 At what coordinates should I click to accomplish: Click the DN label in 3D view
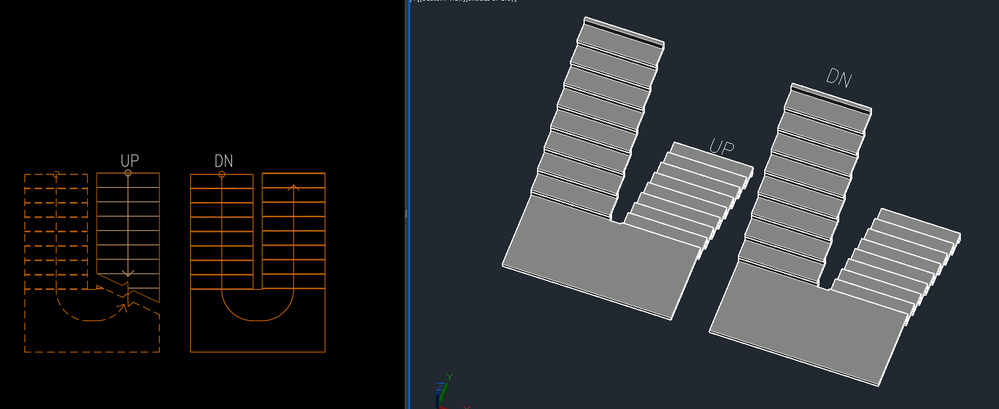[x=838, y=77]
